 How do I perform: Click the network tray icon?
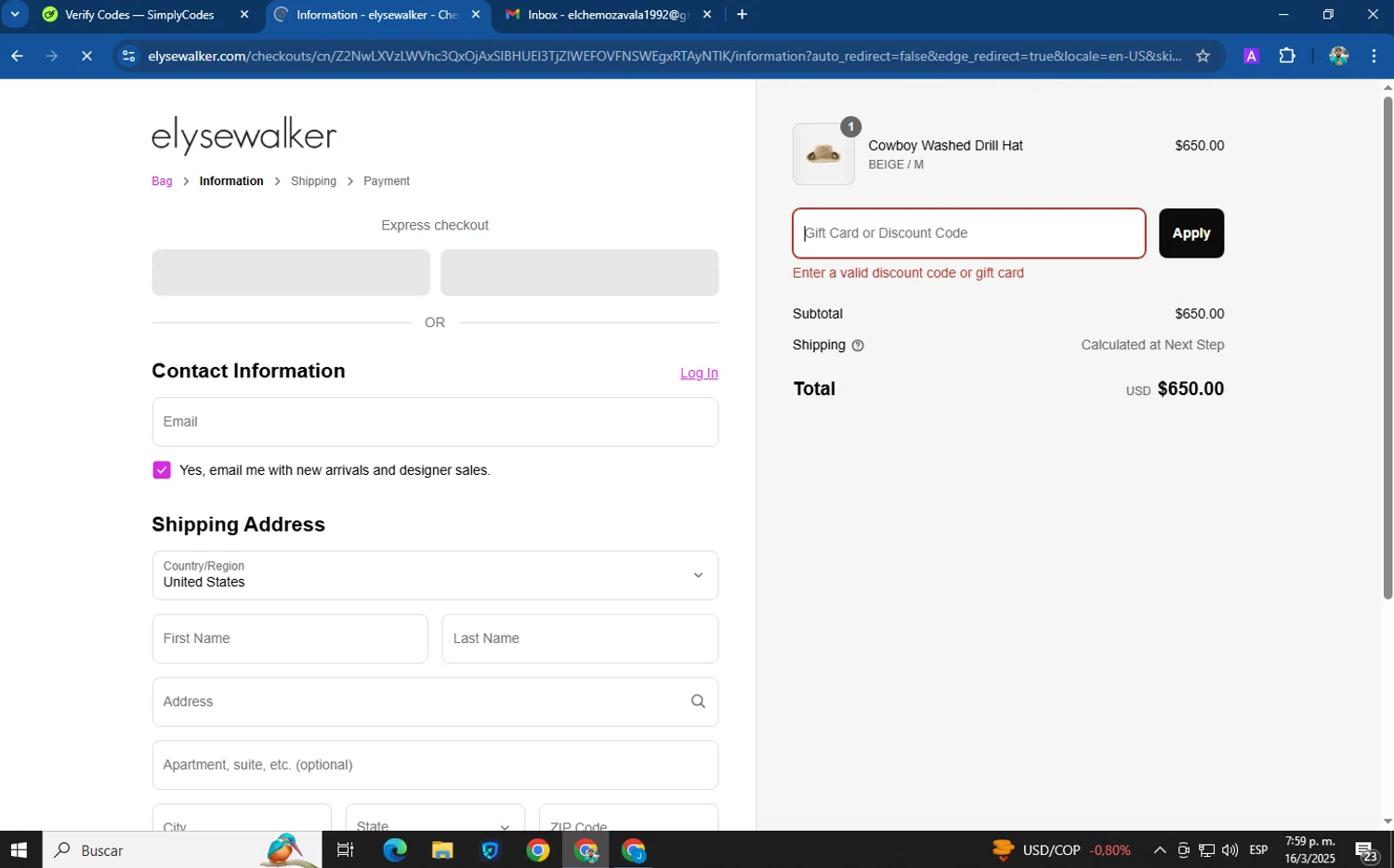[1206, 850]
